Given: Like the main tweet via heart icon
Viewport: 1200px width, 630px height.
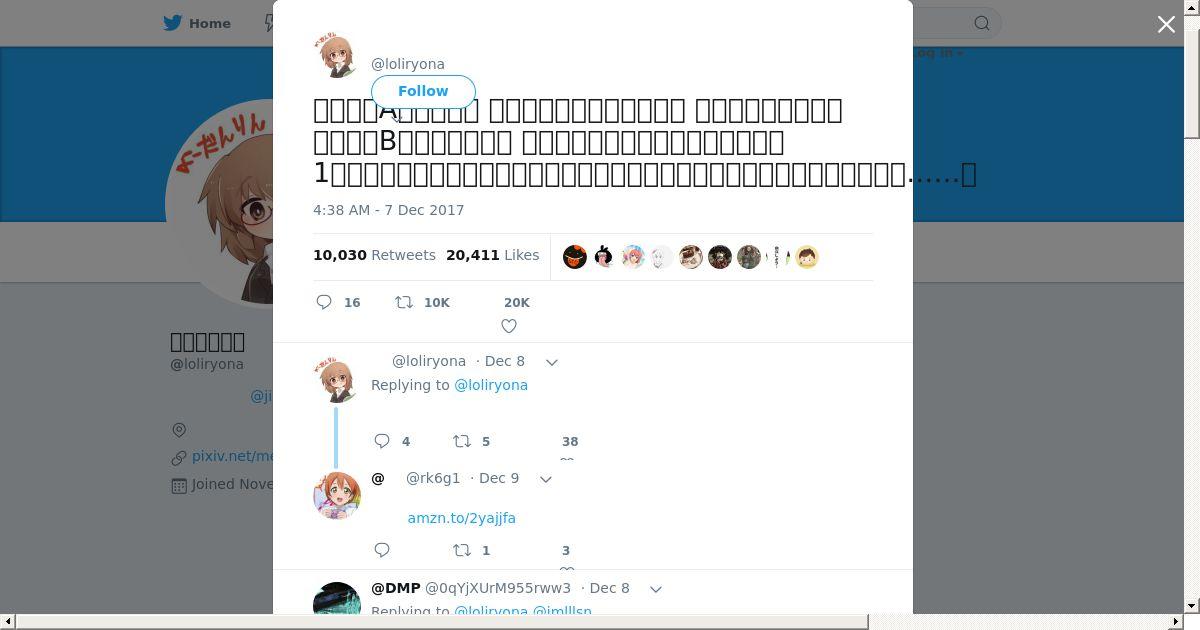Looking at the screenshot, I should [x=508, y=326].
